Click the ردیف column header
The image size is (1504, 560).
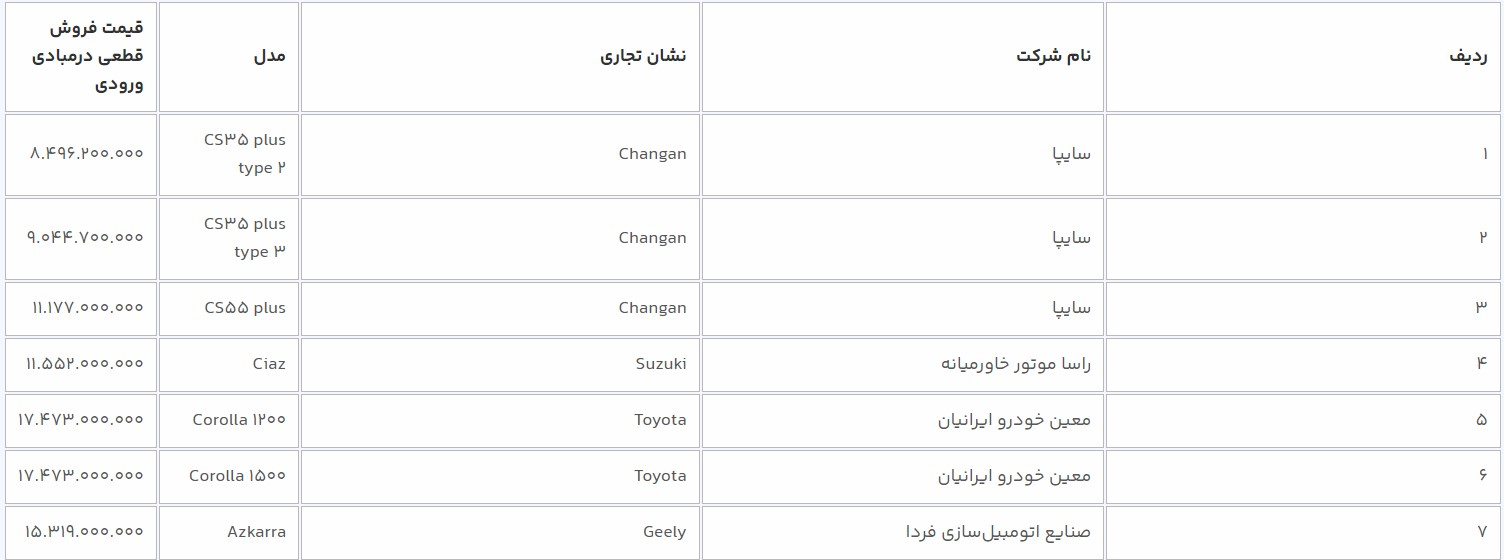click(x=1468, y=56)
